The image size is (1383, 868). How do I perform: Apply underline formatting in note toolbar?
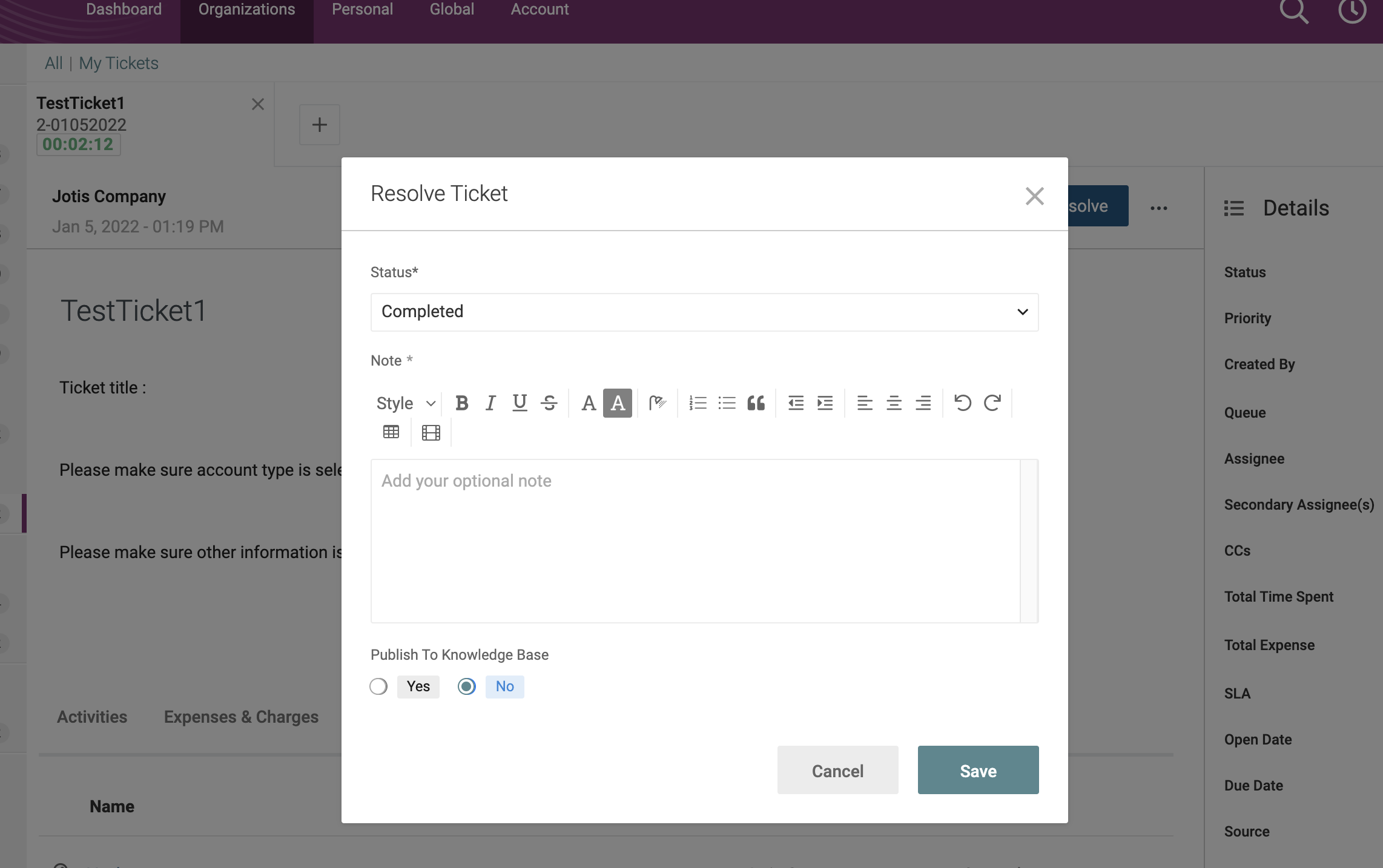click(520, 403)
